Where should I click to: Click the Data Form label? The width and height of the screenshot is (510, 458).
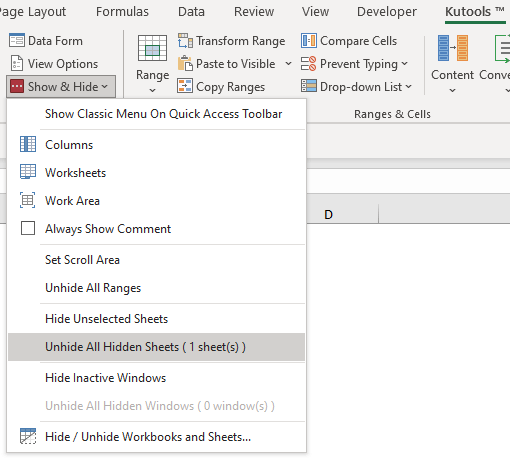55,41
